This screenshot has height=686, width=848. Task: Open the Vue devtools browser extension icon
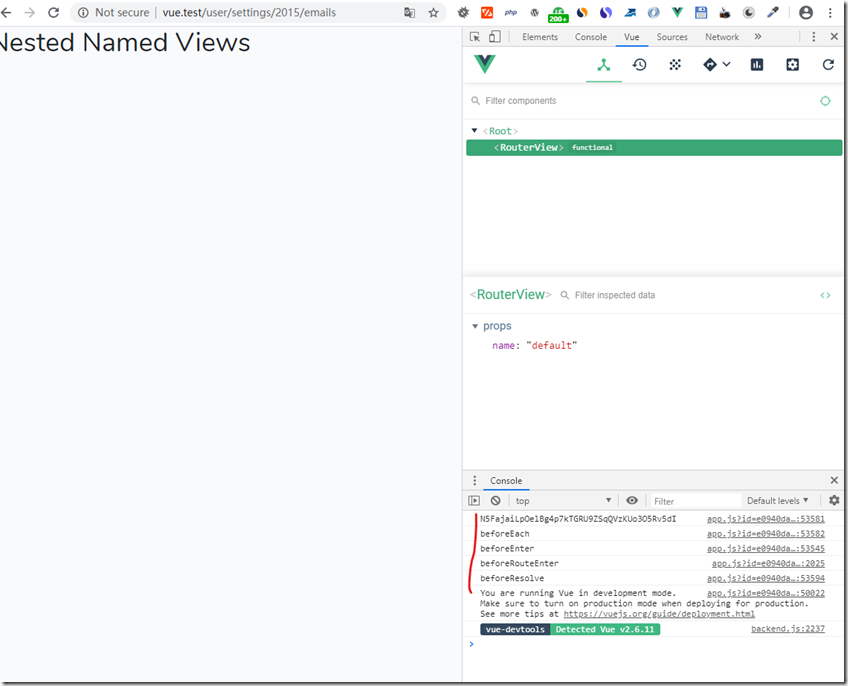click(x=677, y=12)
